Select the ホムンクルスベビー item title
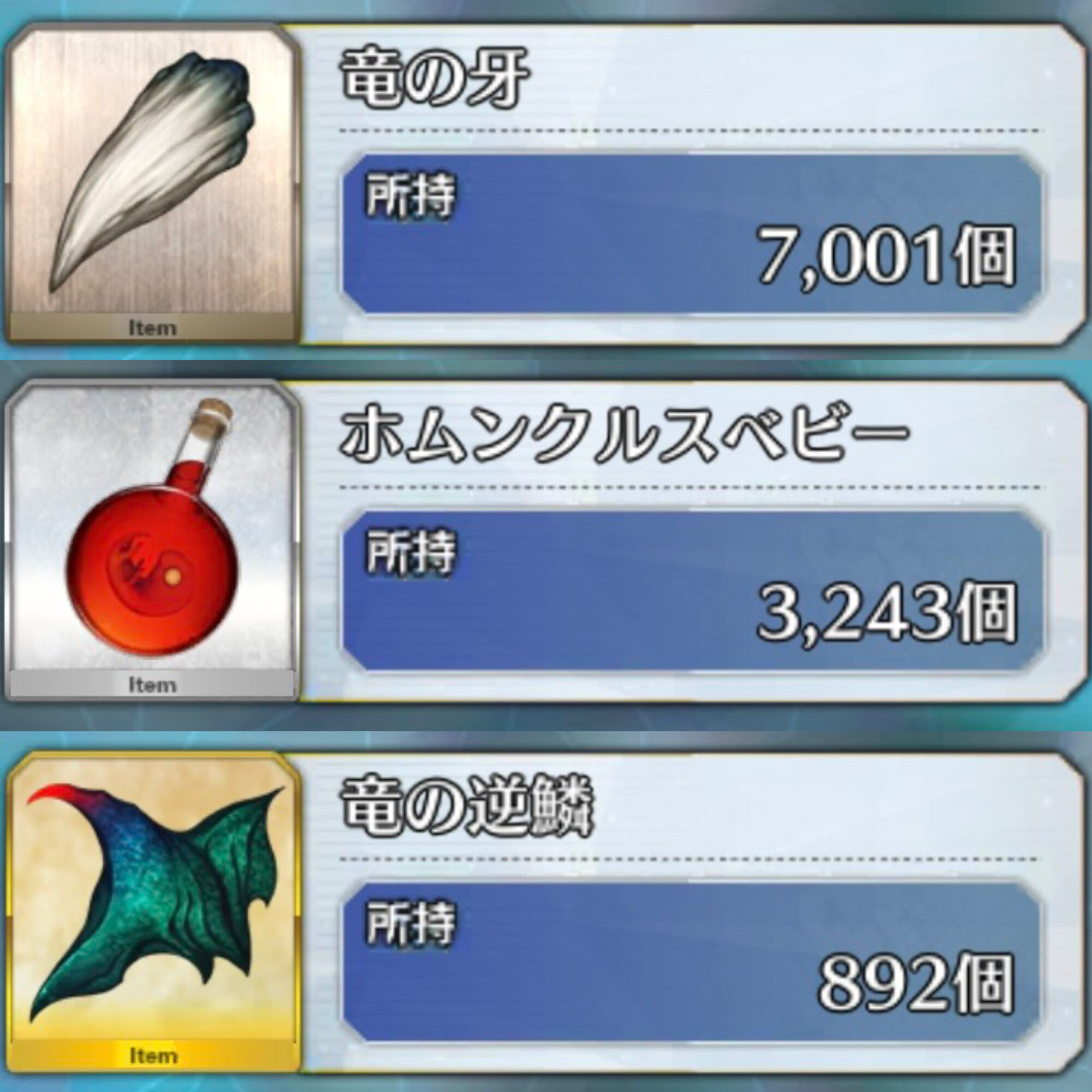 (624, 436)
